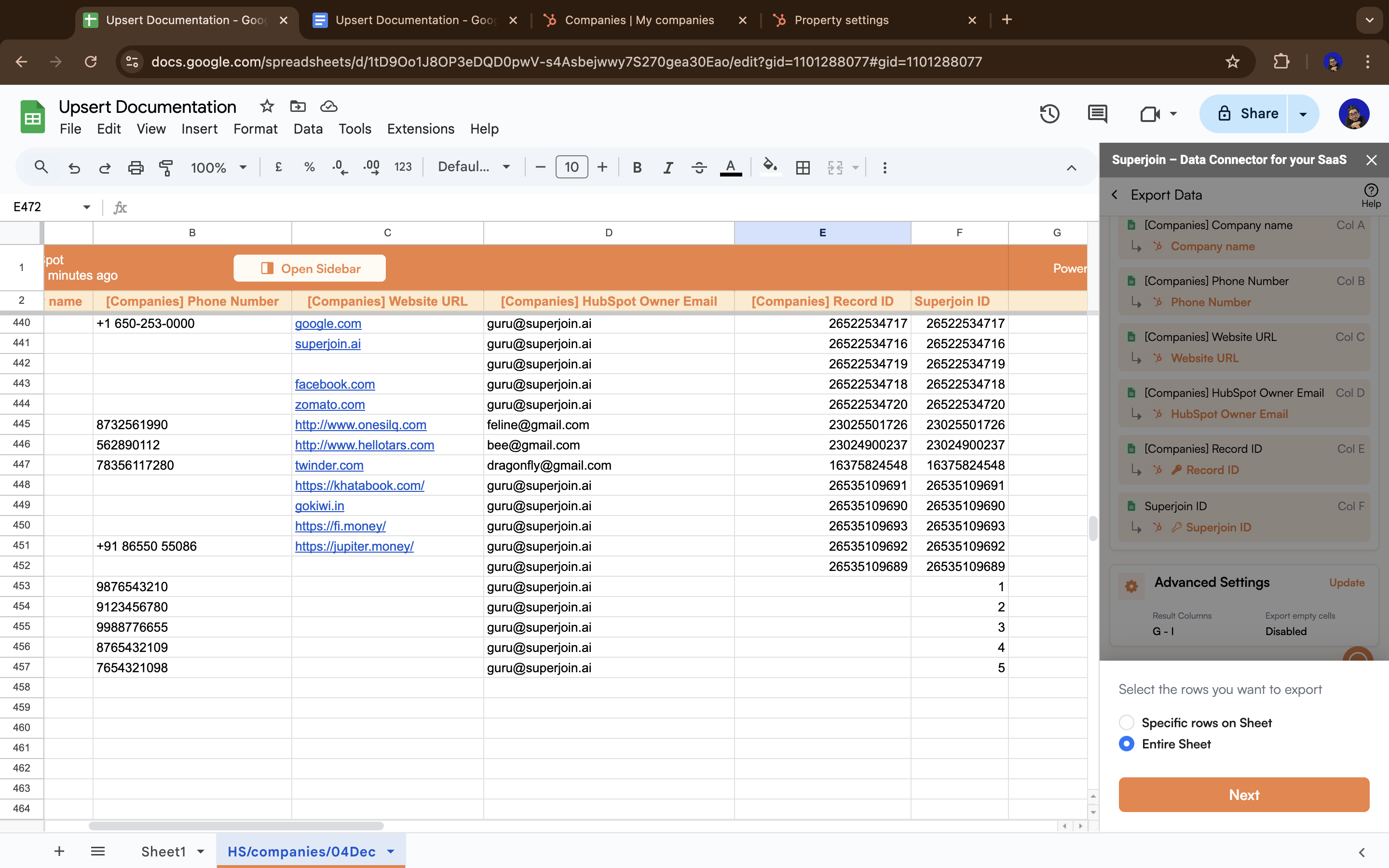Click the print icon
This screenshot has width=1389, height=868.
tap(136, 168)
